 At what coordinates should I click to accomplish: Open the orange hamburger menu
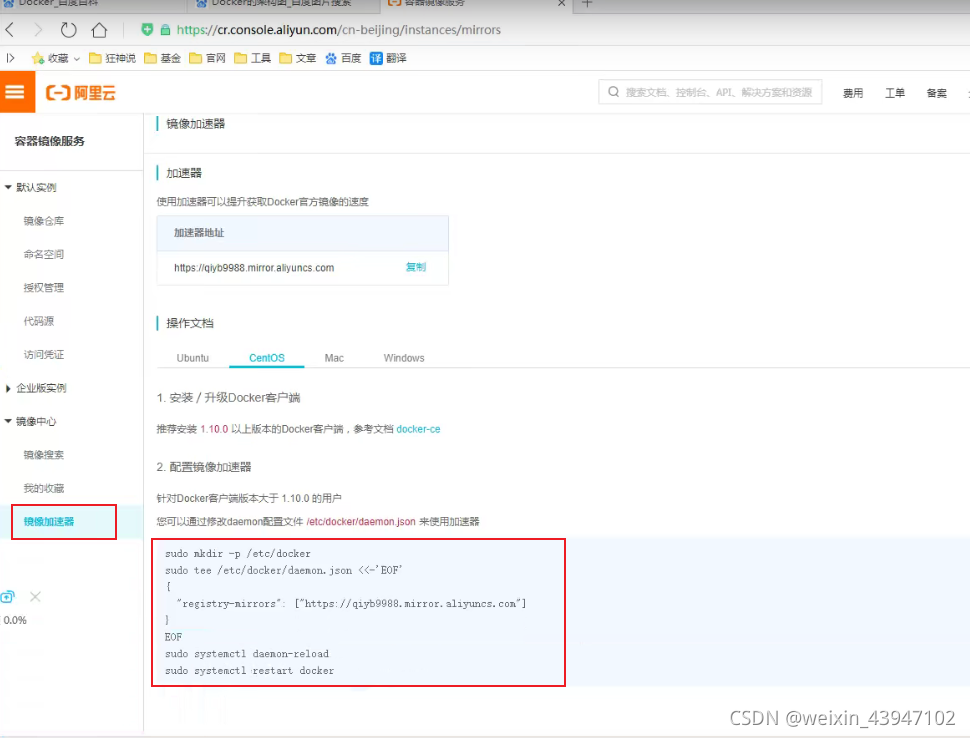tap(17, 92)
